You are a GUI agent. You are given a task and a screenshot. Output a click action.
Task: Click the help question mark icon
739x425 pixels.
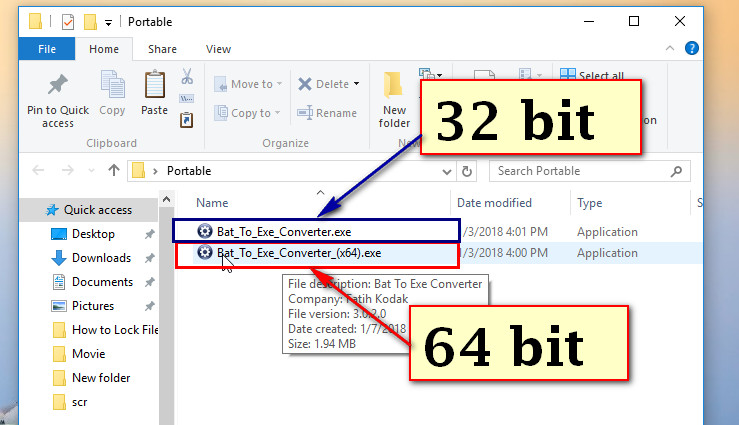(x=691, y=48)
